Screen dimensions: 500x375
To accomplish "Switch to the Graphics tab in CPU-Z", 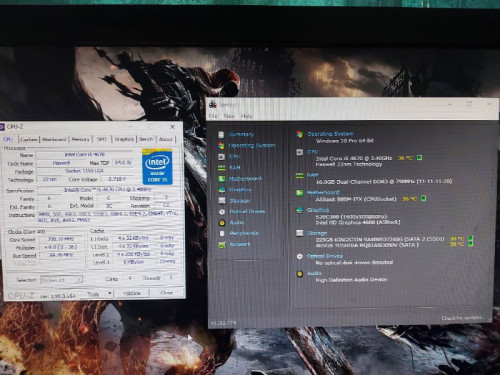I will 124,139.
